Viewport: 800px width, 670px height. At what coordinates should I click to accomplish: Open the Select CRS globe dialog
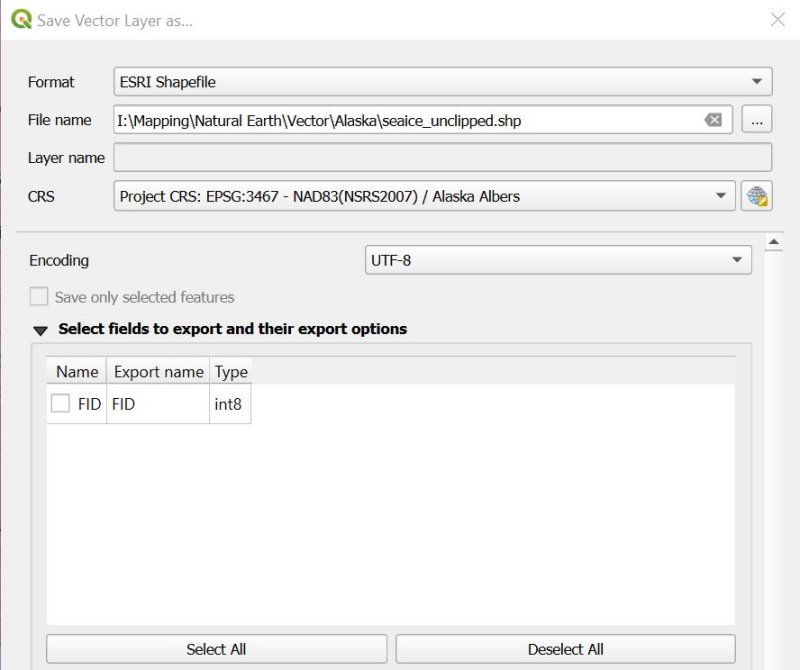(757, 196)
